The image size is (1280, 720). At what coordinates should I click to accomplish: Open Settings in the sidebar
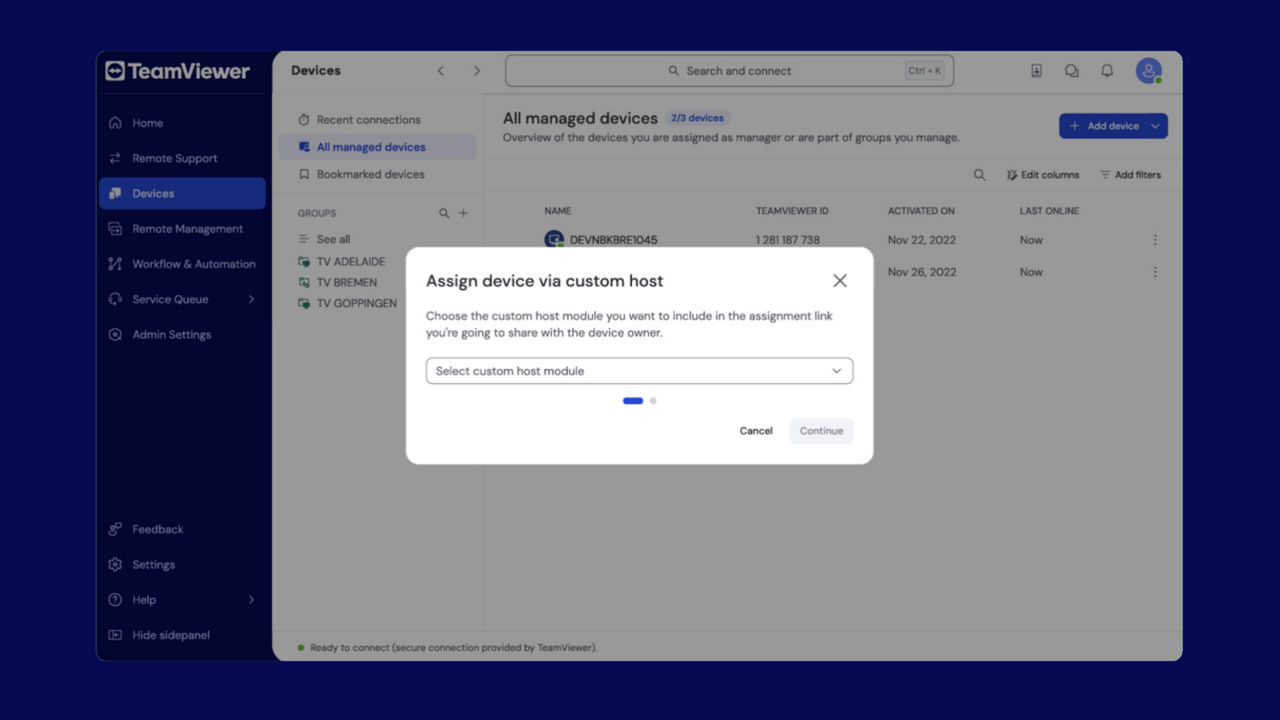click(x=182, y=565)
